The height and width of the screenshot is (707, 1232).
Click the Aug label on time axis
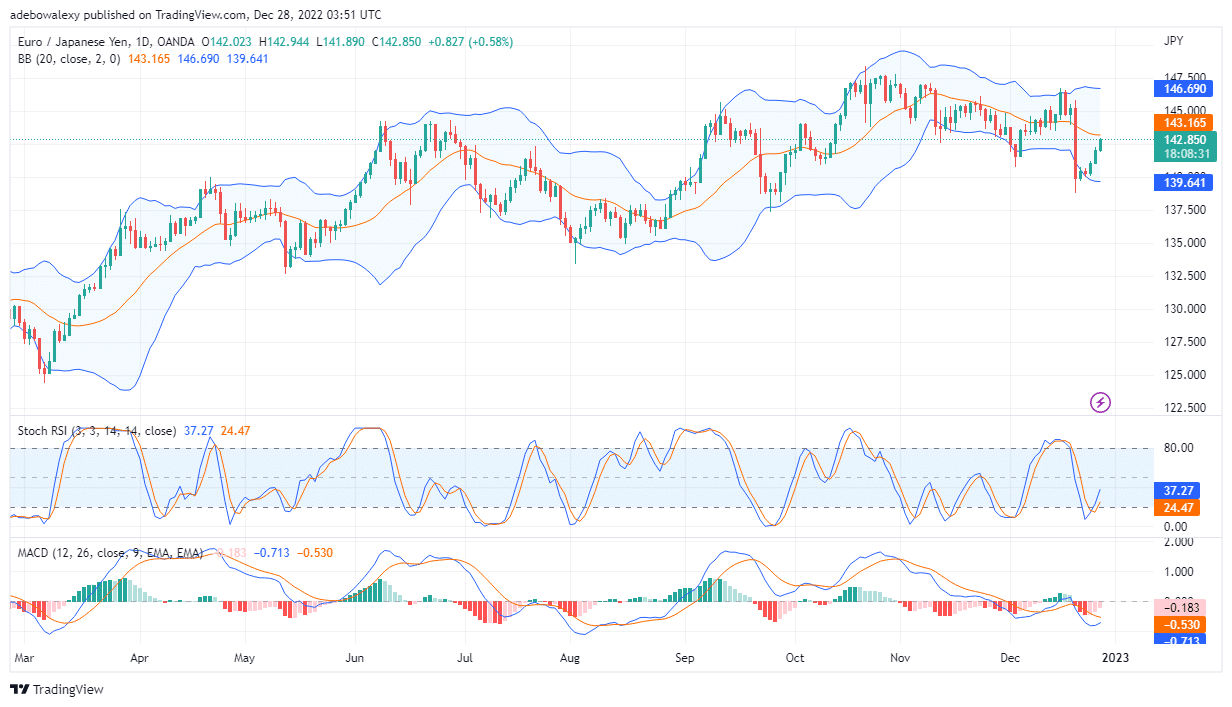tap(569, 658)
